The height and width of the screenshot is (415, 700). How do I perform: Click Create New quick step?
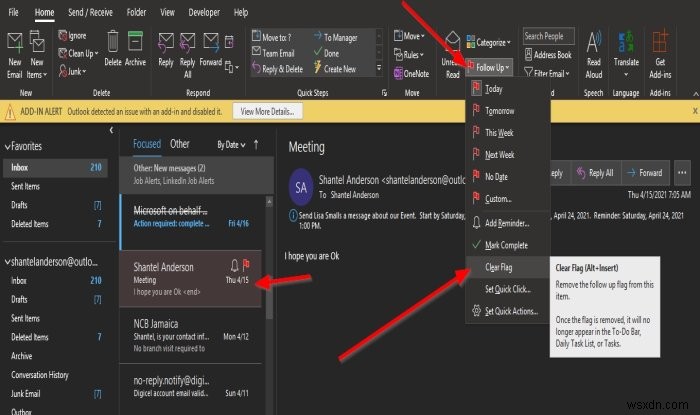click(335, 69)
